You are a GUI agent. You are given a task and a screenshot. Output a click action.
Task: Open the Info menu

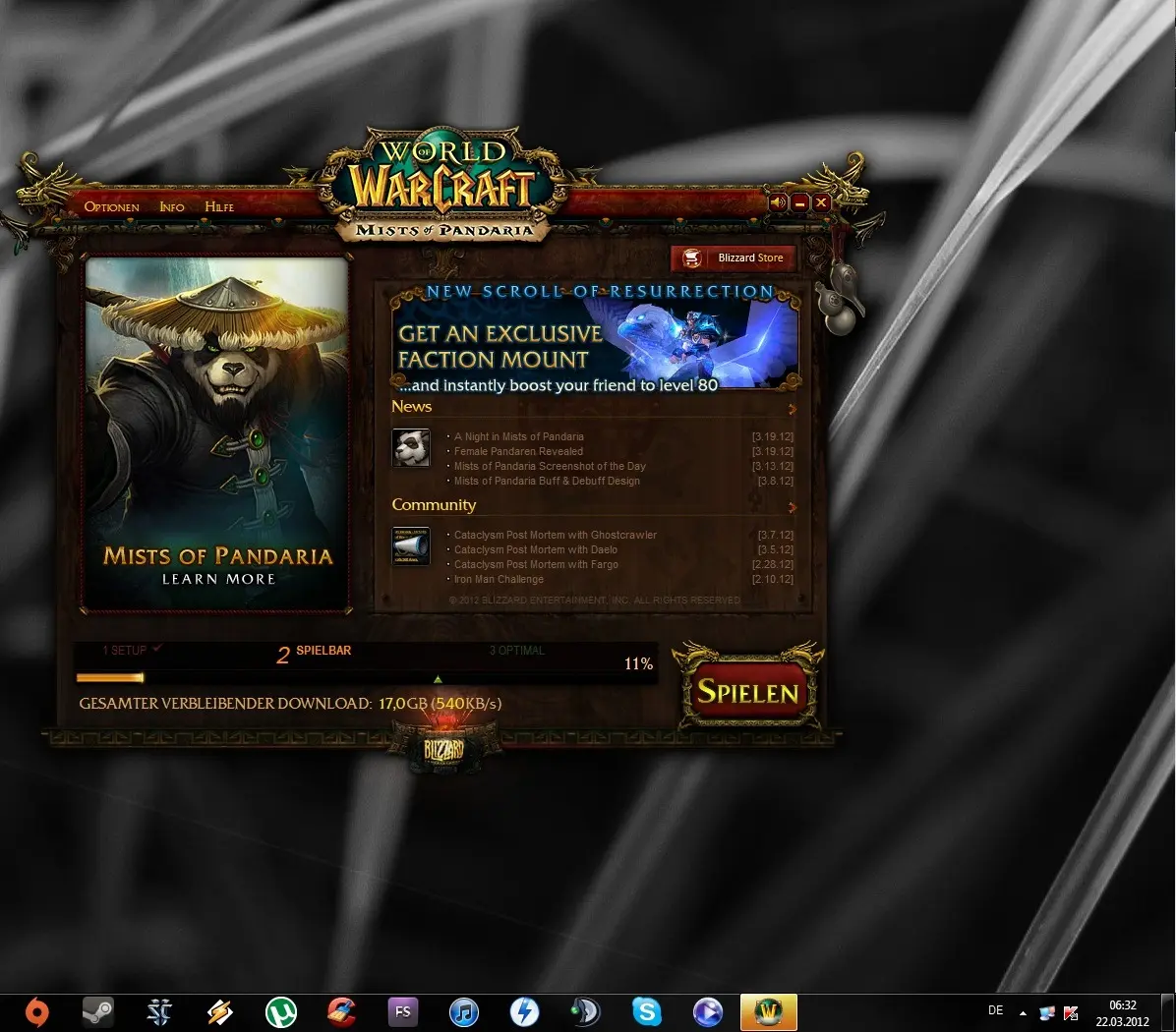[172, 206]
